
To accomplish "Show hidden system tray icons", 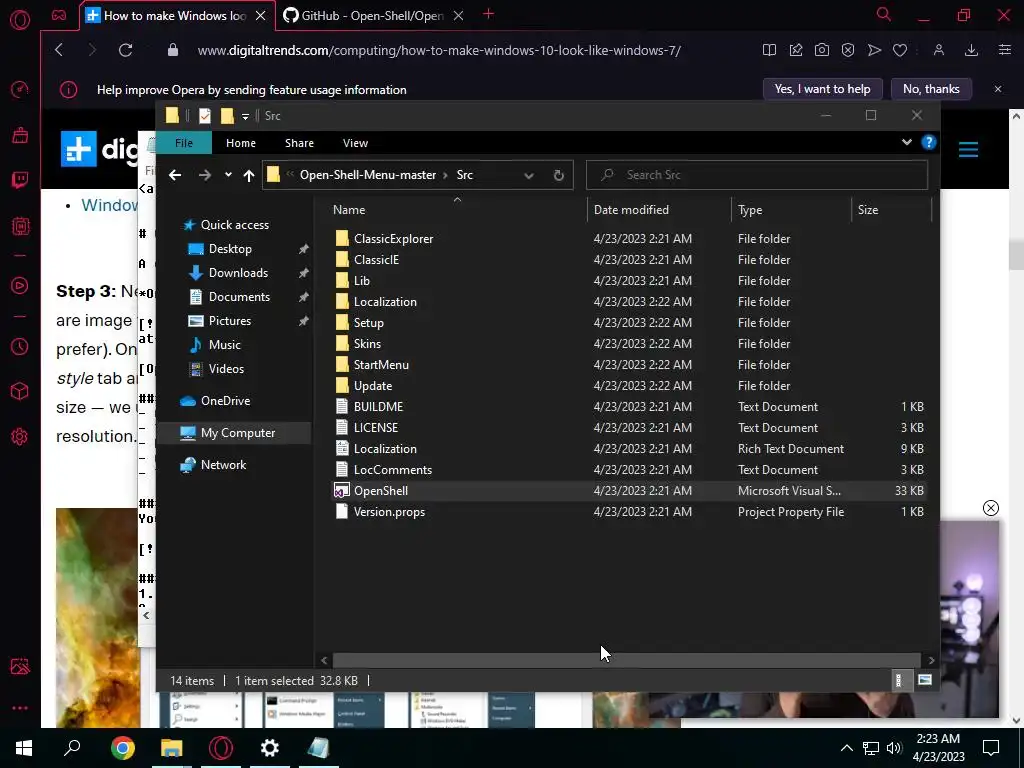I will click(846, 748).
